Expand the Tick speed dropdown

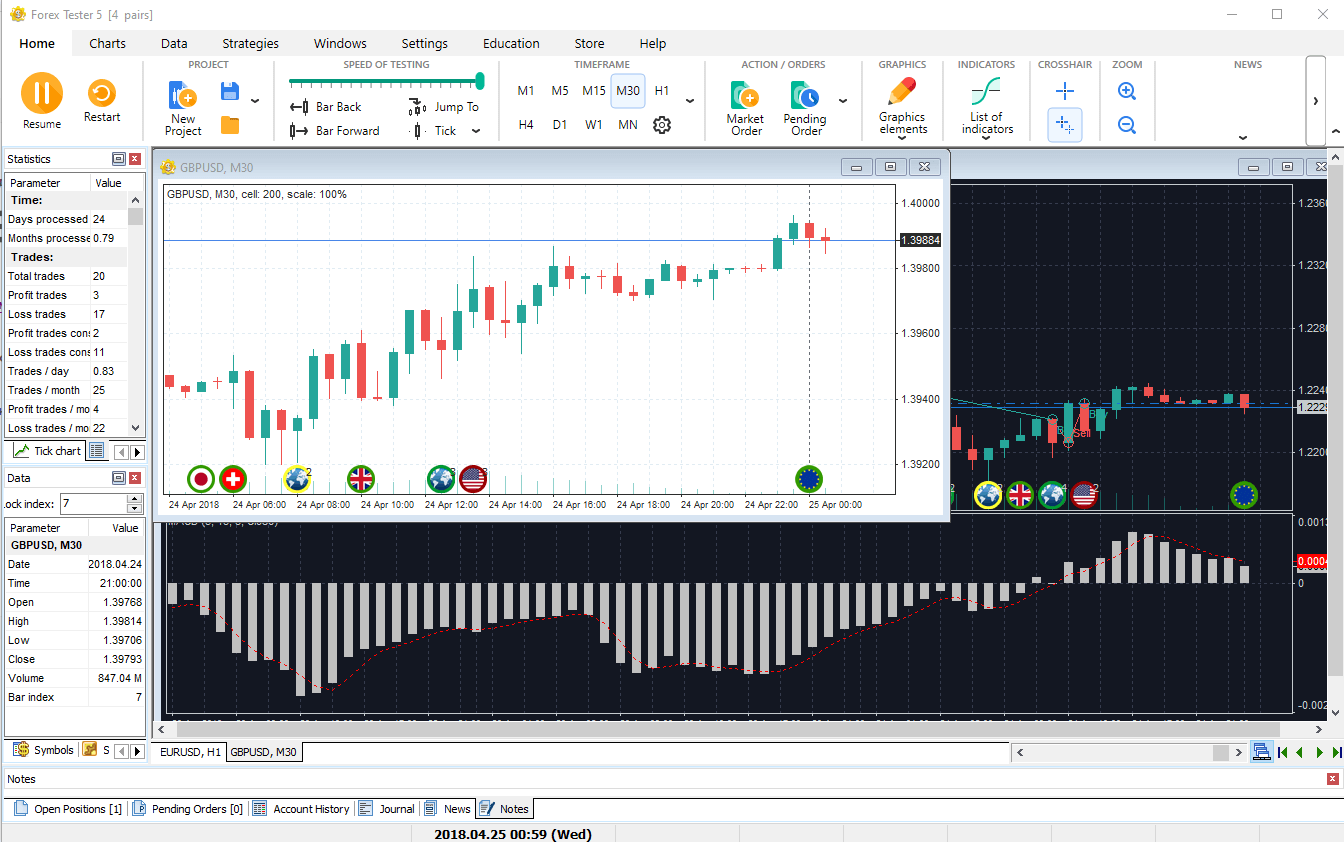(x=476, y=131)
